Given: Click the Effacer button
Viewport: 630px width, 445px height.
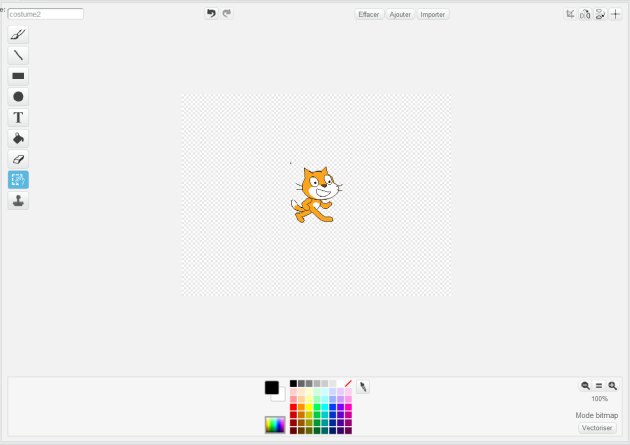Looking at the screenshot, I should (x=369, y=15).
